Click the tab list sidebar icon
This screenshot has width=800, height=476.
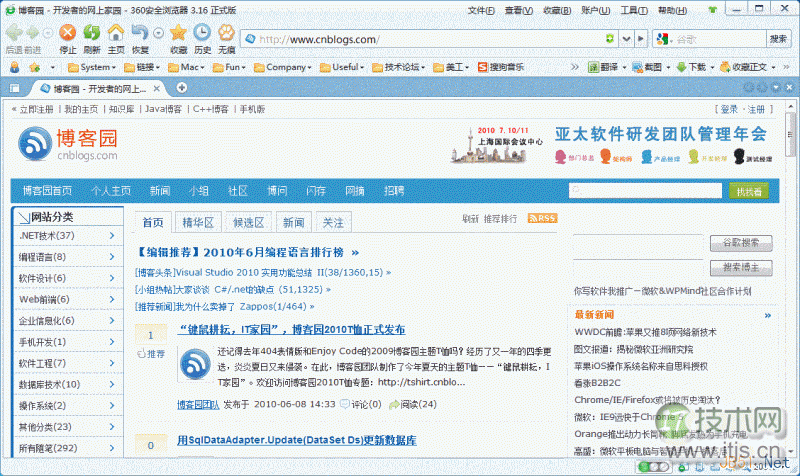tap(14, 88)
